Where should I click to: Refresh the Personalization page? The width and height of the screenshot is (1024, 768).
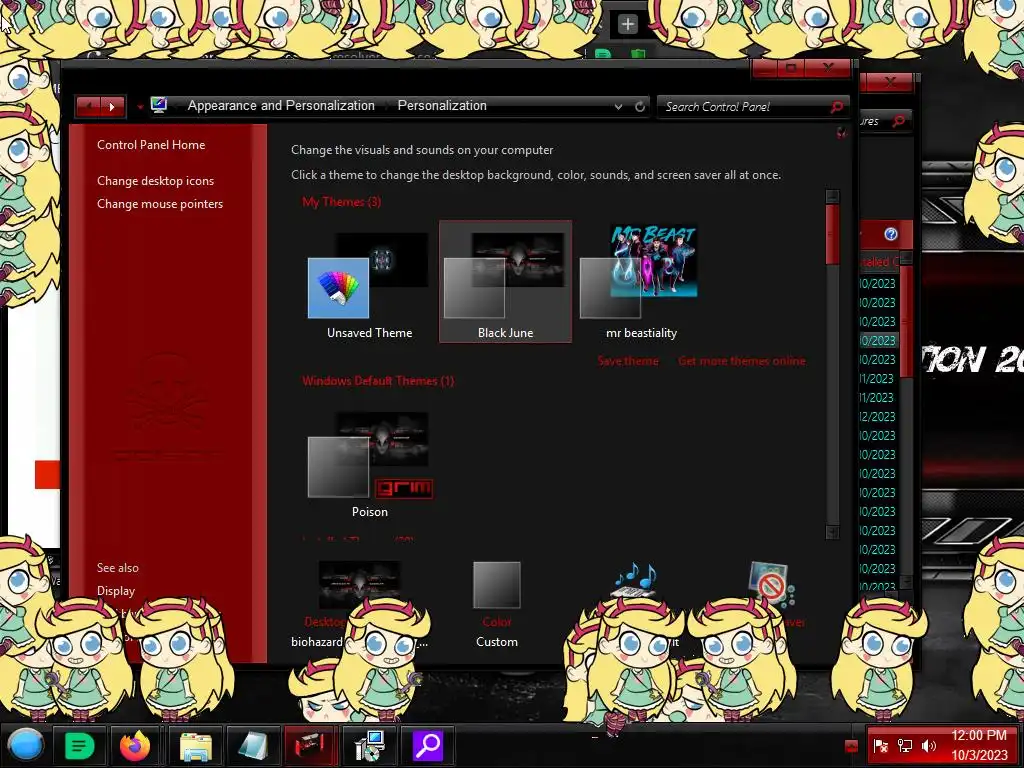640,106
